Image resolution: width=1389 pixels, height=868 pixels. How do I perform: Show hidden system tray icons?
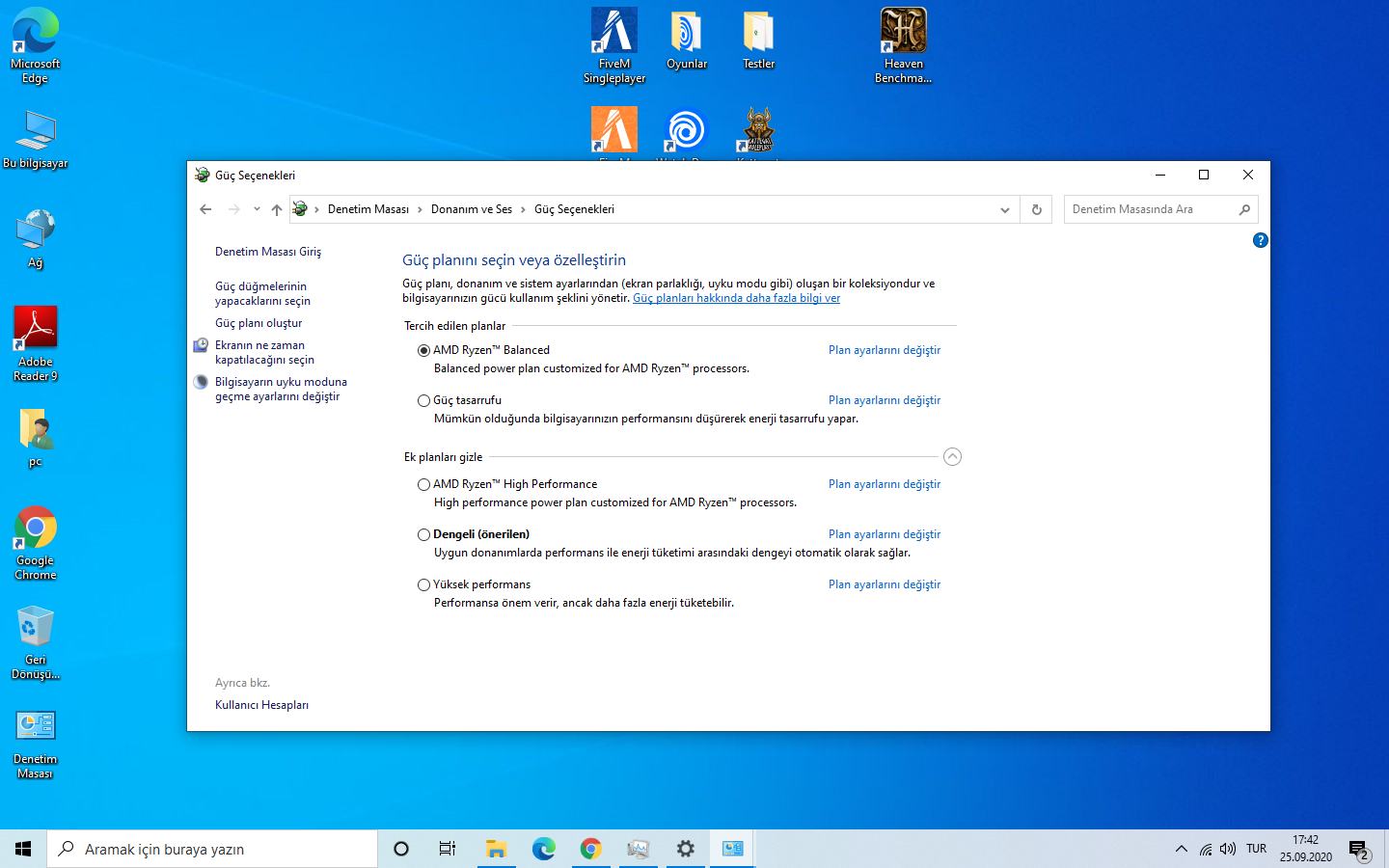(x=1181, y=849)
